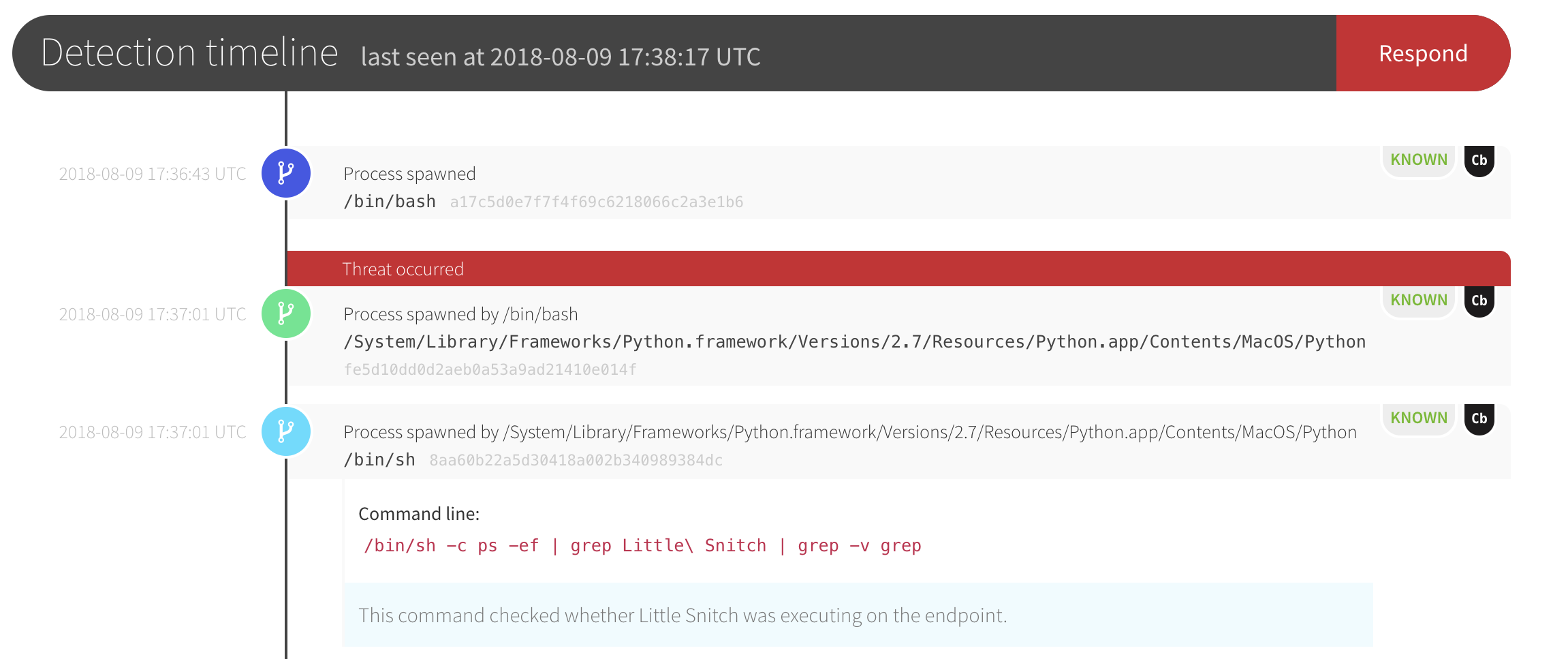Click the Cb badge on the Python process row

1479,301
